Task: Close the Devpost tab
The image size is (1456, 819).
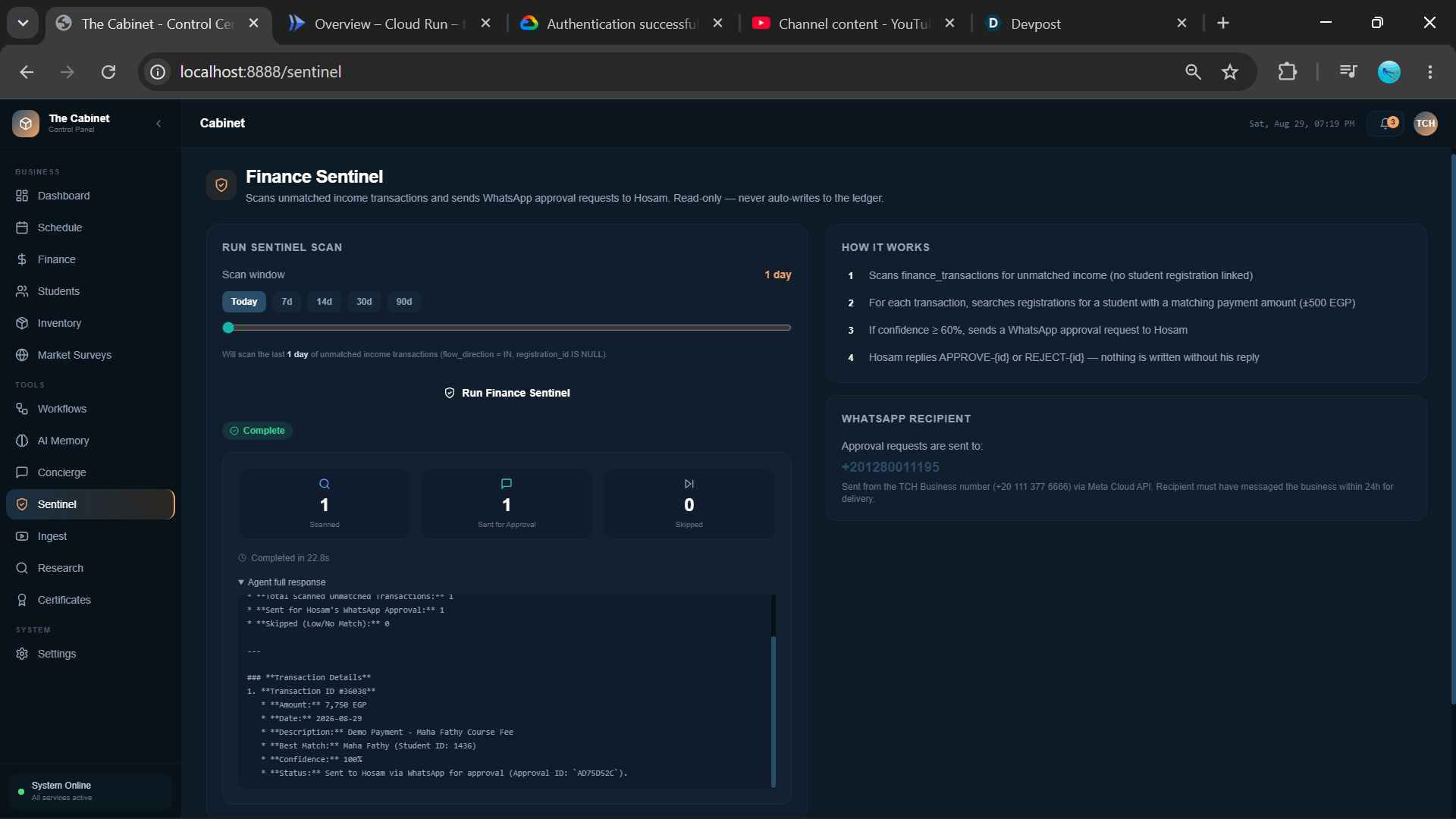Action: click(1181, 24)
